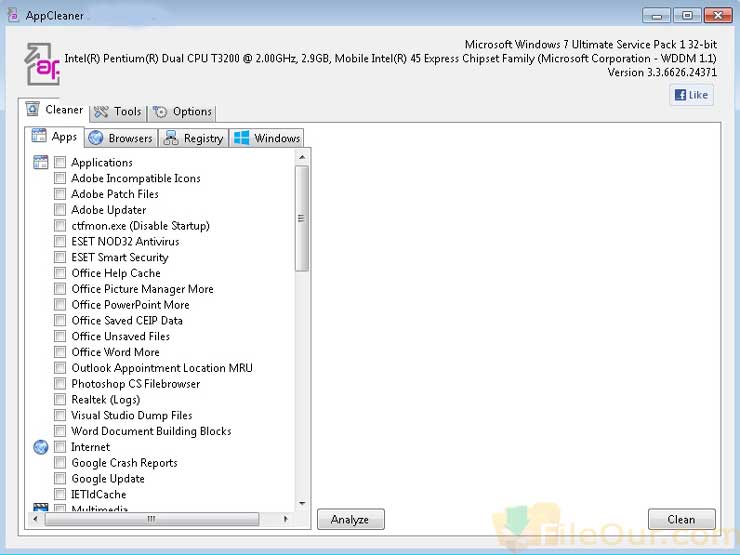Click the list scroll down arrow

302,504
